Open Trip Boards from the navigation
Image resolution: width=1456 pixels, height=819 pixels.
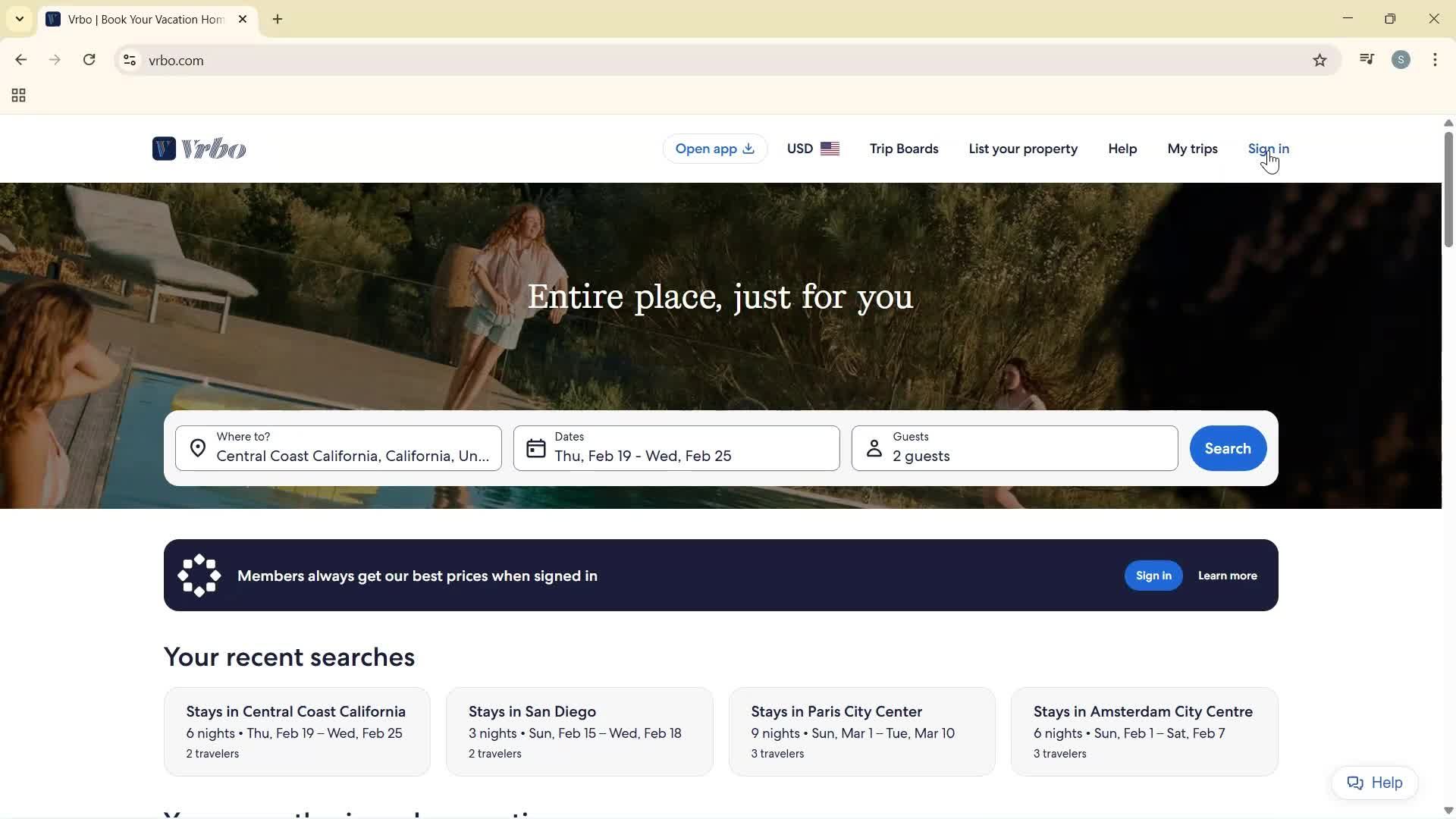coord(904,149)
